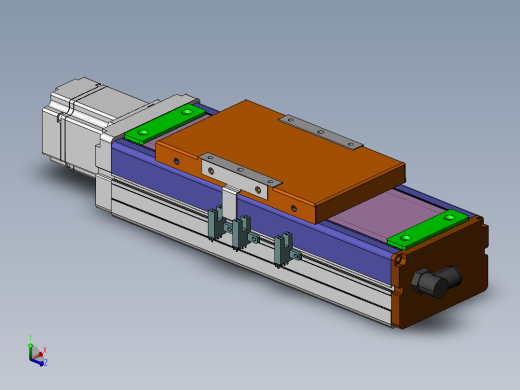Pick the green plate near the end cap
Screen dimensions: 520x390
pyautogui.click(x=428, y=230)
